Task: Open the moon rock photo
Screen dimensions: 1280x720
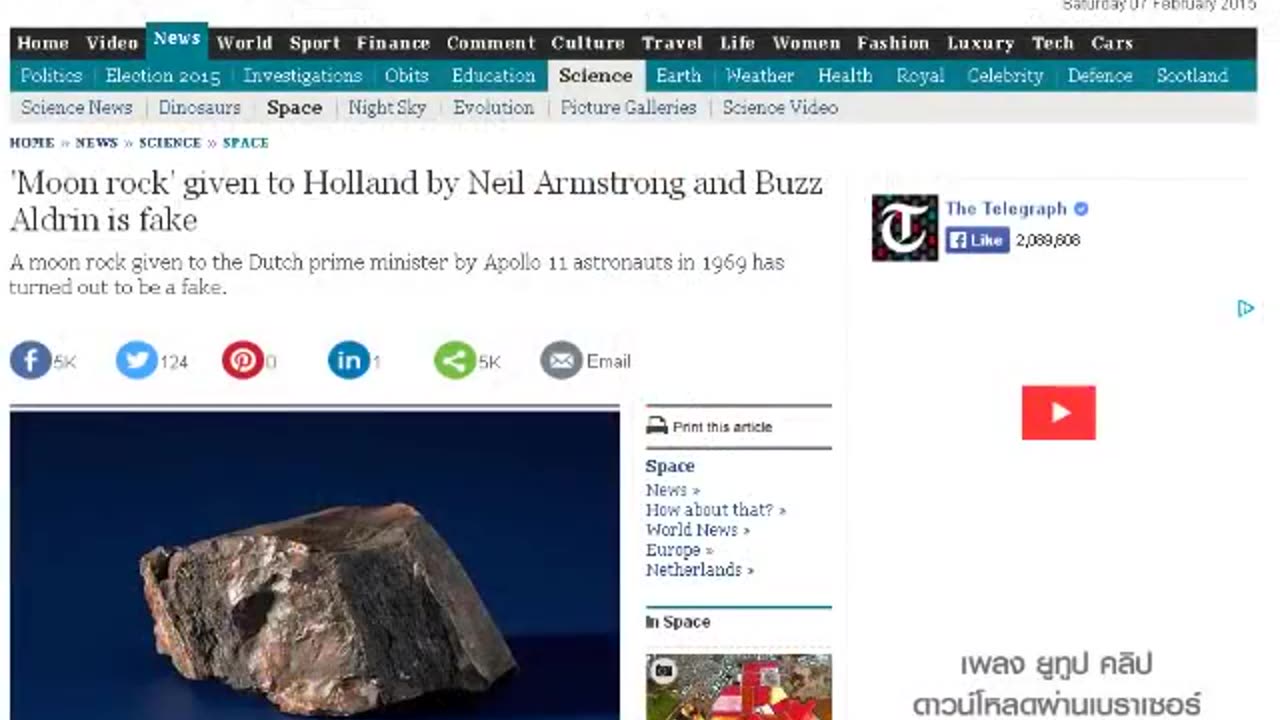Action: (315, 565)
